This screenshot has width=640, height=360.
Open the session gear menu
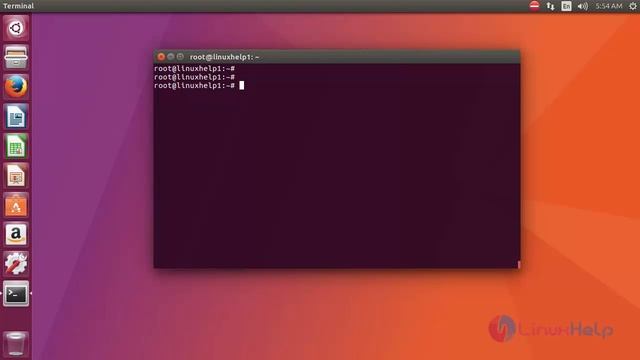tap(633, 6)
